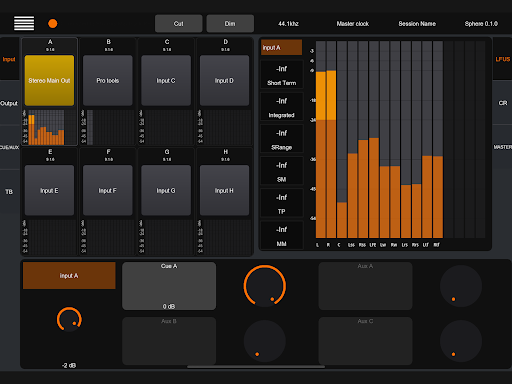Viewport: 512px width, 384px height.
Task: Select the Input E pad
Action: pyautogui.click(x=49, y=190)
